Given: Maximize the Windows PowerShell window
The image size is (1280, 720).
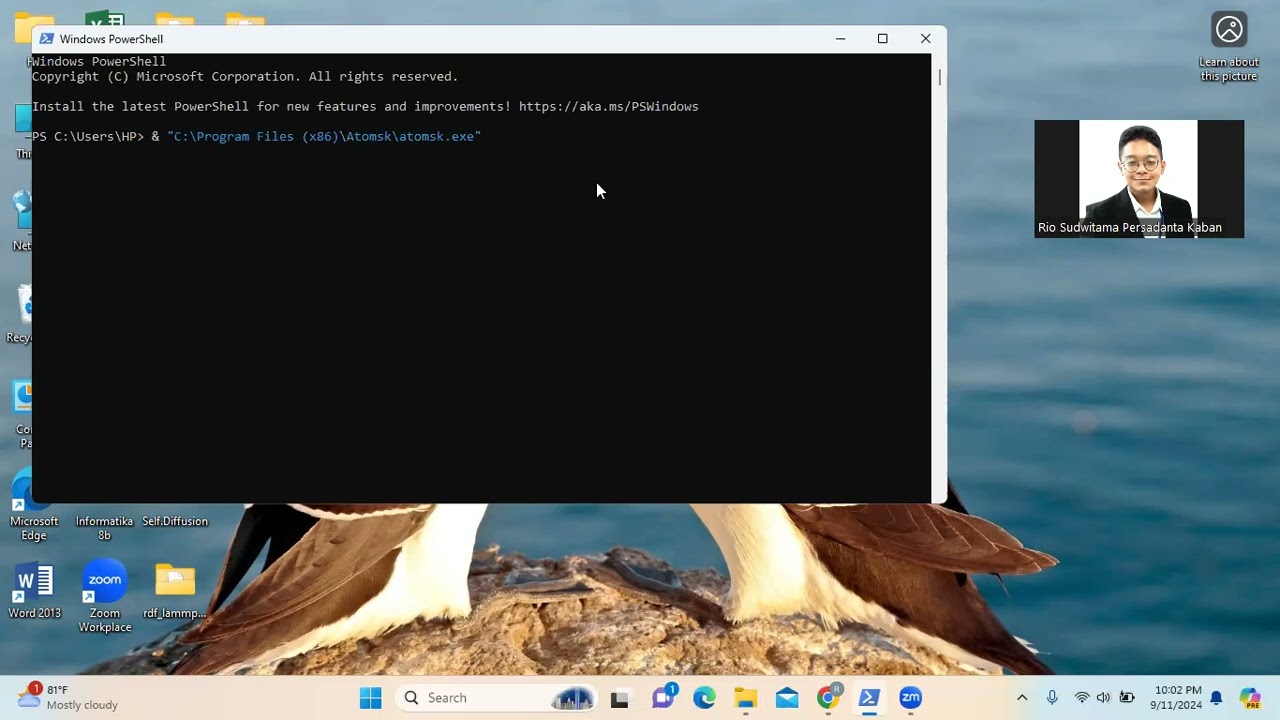Looking at the screenshot, I should click(882, 39).
